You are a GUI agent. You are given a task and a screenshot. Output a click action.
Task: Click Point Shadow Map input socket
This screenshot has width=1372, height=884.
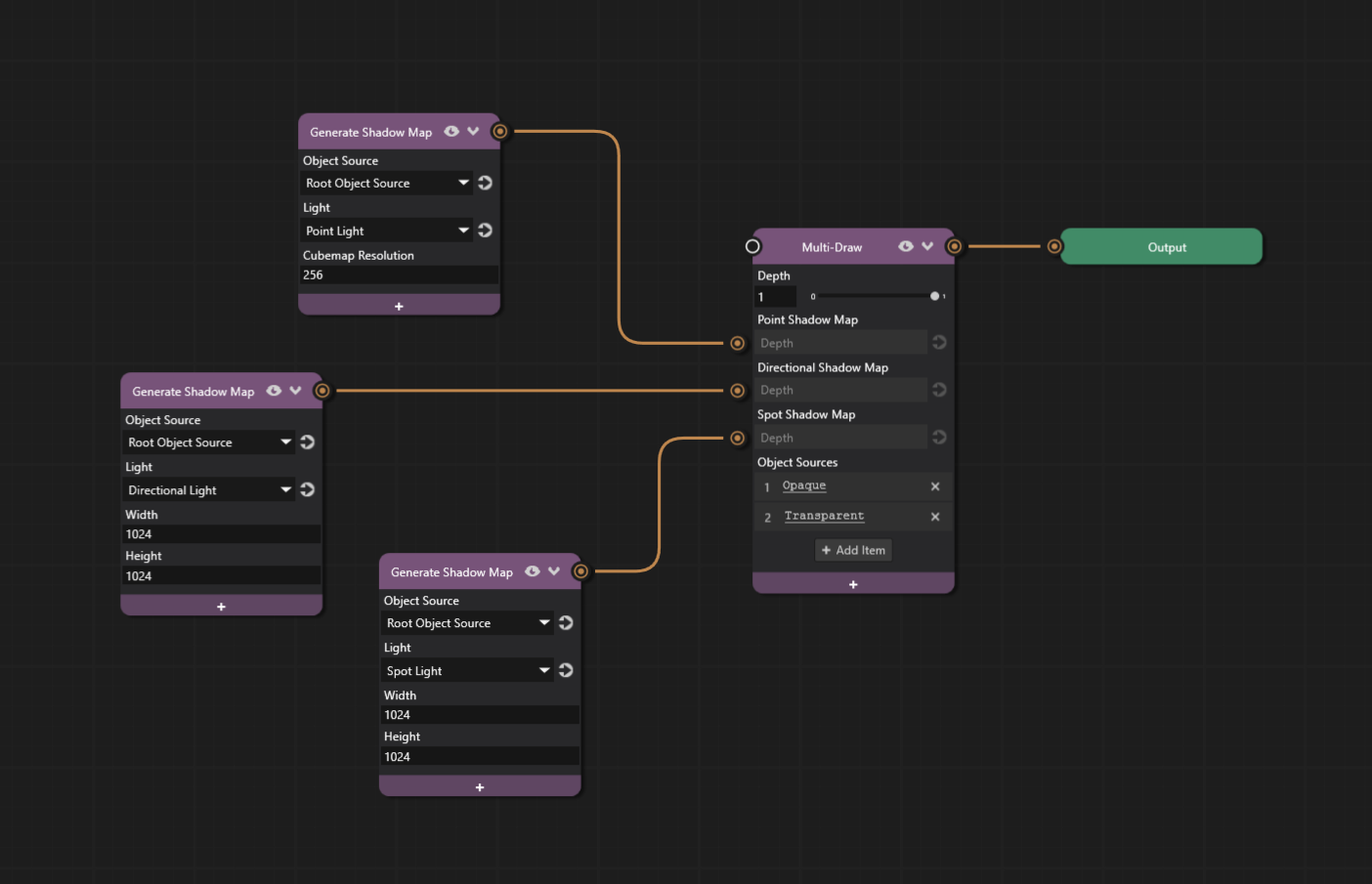click(738, 343)
